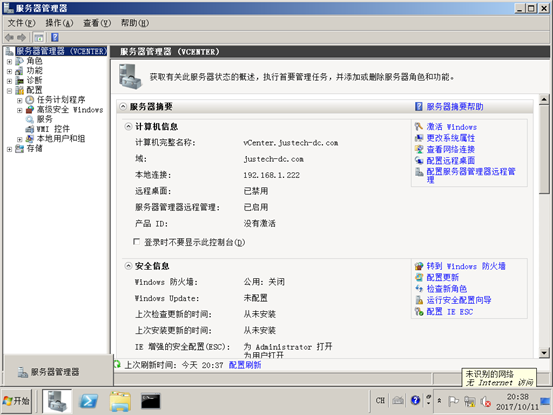
Task: Click the Back arrow toolbar icon
Action: click(x=10, y=37)
